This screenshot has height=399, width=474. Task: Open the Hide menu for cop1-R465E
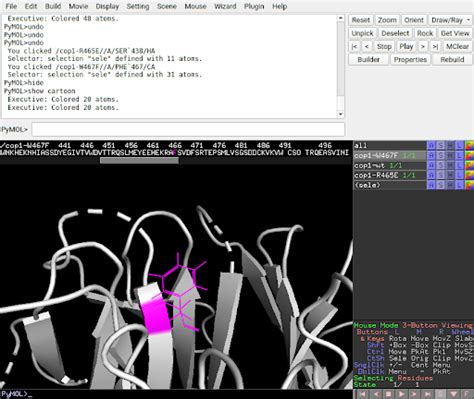450,175
